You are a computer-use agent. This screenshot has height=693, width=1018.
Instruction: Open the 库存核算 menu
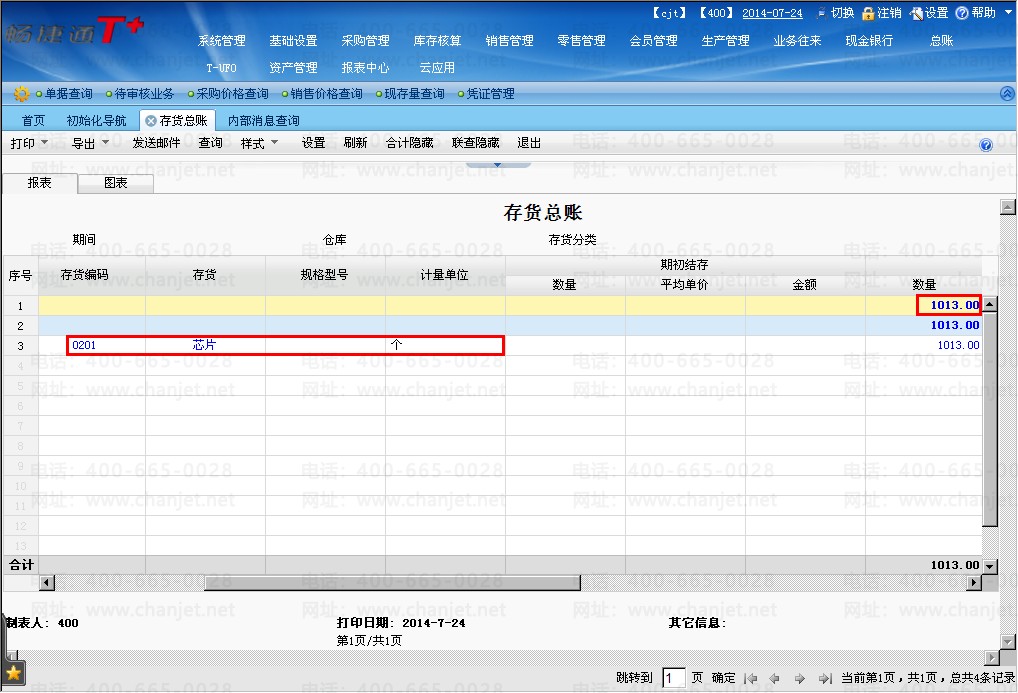click(438, 41)
